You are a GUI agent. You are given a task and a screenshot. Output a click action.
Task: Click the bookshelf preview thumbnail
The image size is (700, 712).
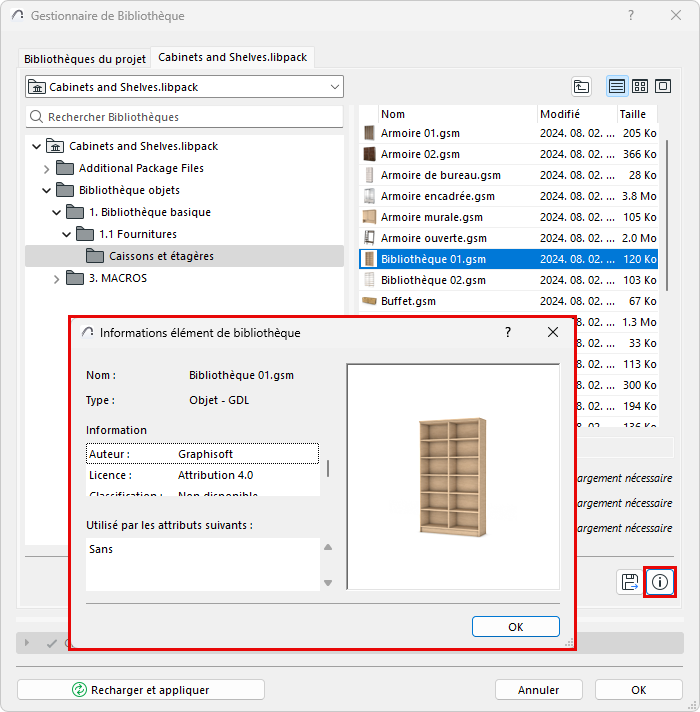[453, 477]
